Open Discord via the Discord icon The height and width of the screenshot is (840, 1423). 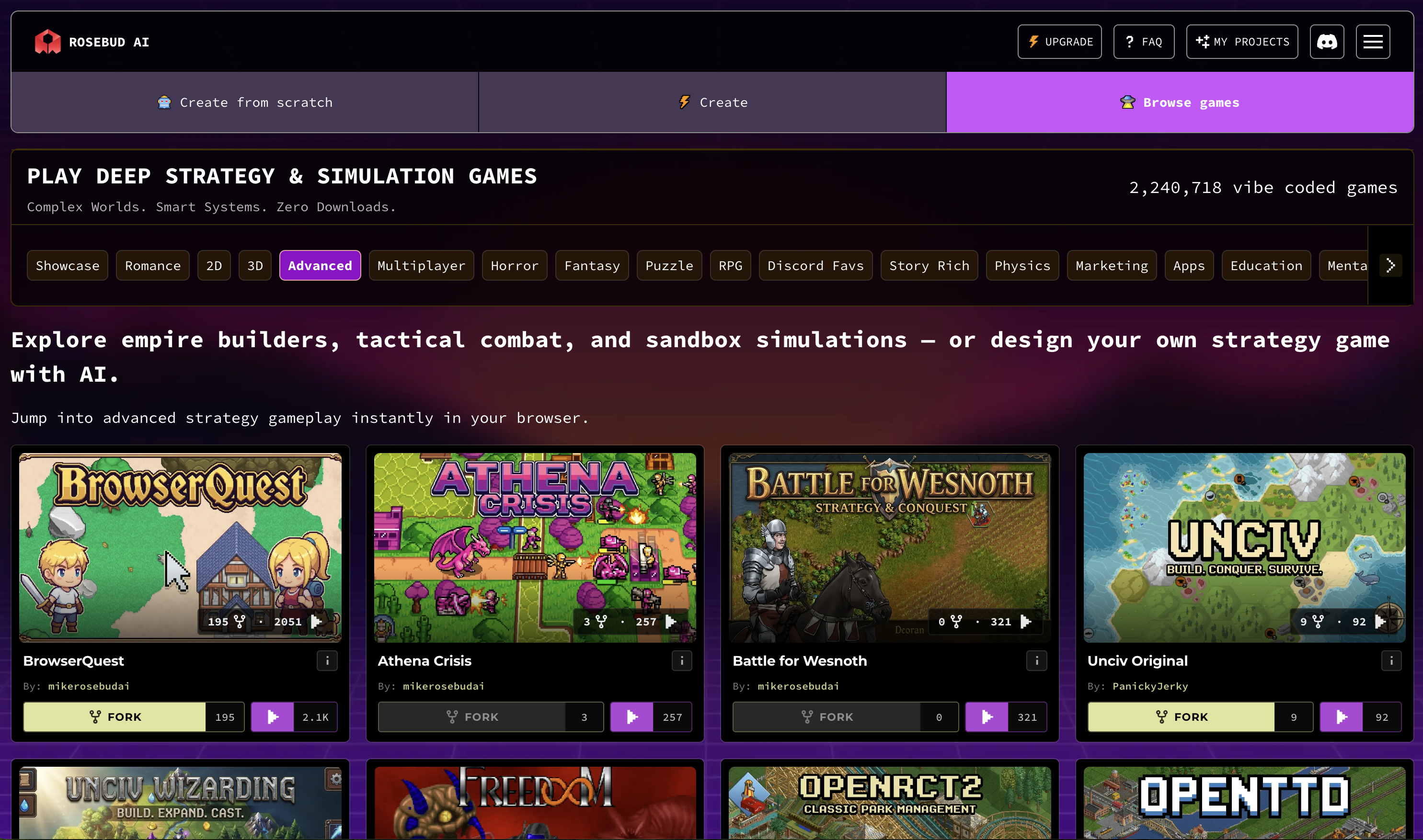point(1327,41)
